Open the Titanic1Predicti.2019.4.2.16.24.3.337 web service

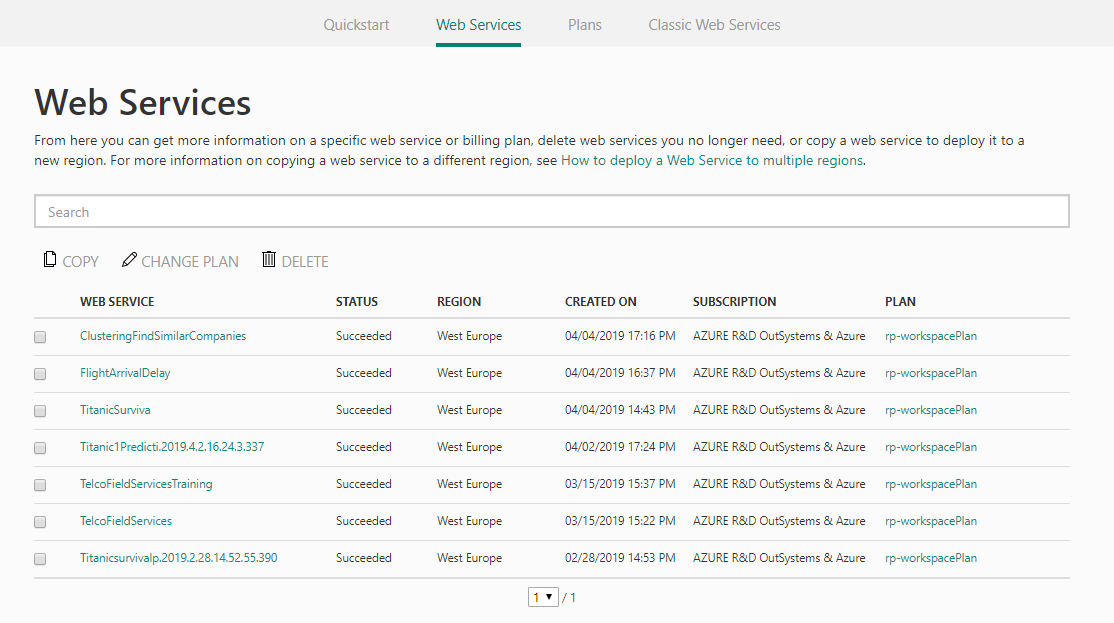(x=172, y=447)
